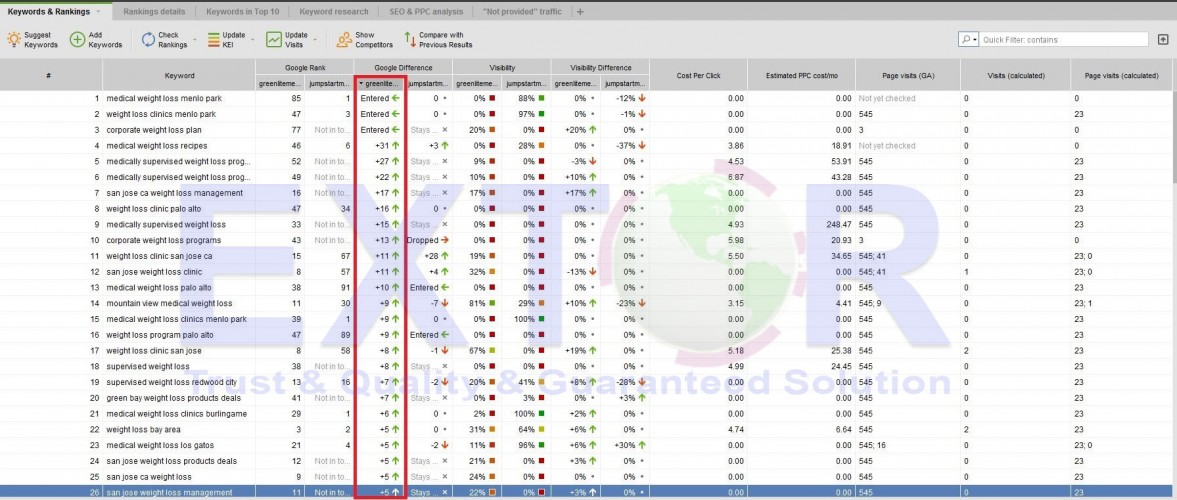Image resolution: width=1177 pixels, height=500 pixels.
Task: Expand the Update KEI dropdown arrow
Action: [x=251, y=40]
